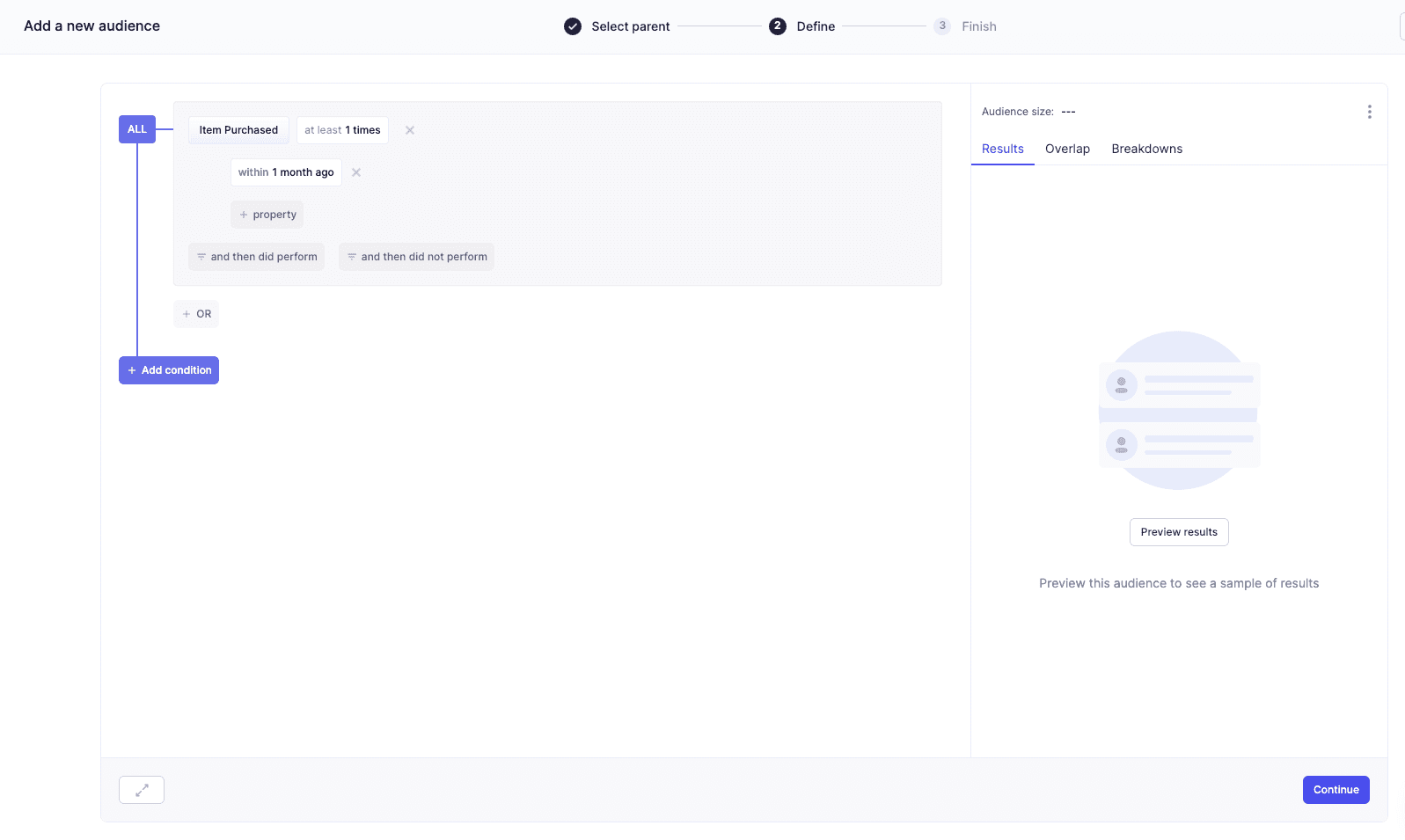Switch to the Overlap tab
This screenshot has height=840, width=1405.
pyautogui.click(x=1067, y=149)
